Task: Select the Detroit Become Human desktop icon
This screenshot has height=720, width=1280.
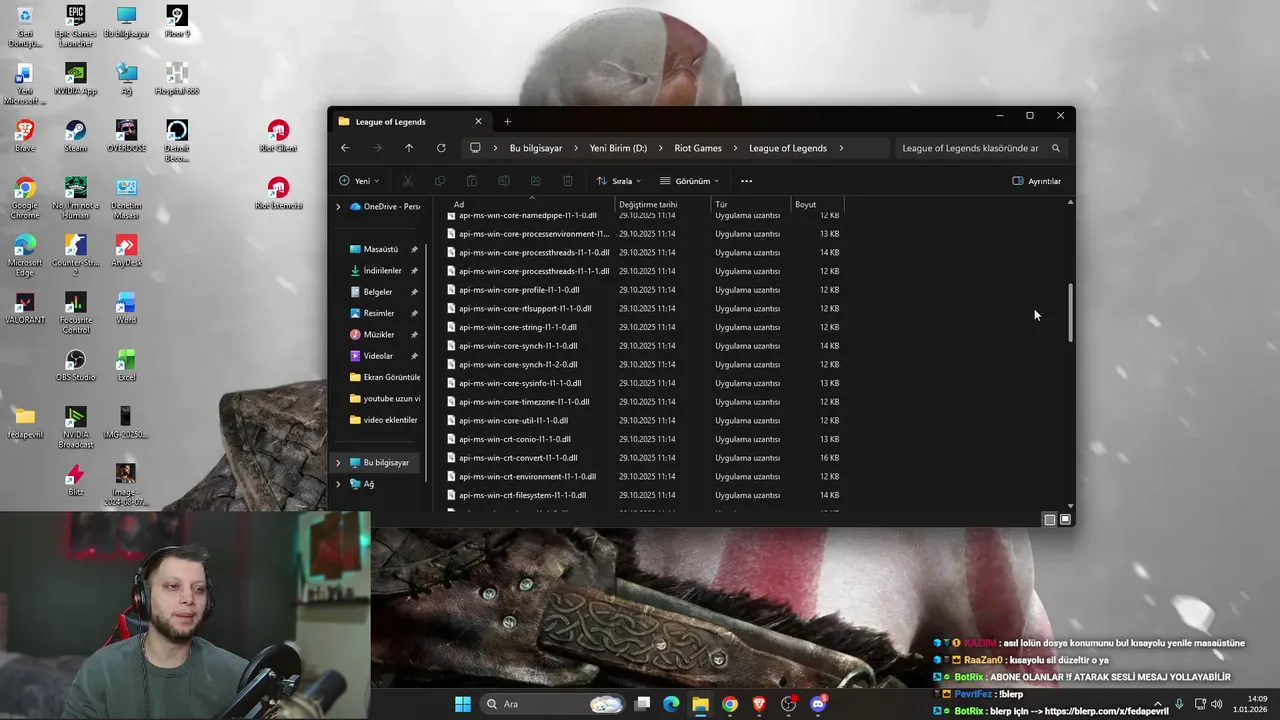Action: click(x=177, y=141)
